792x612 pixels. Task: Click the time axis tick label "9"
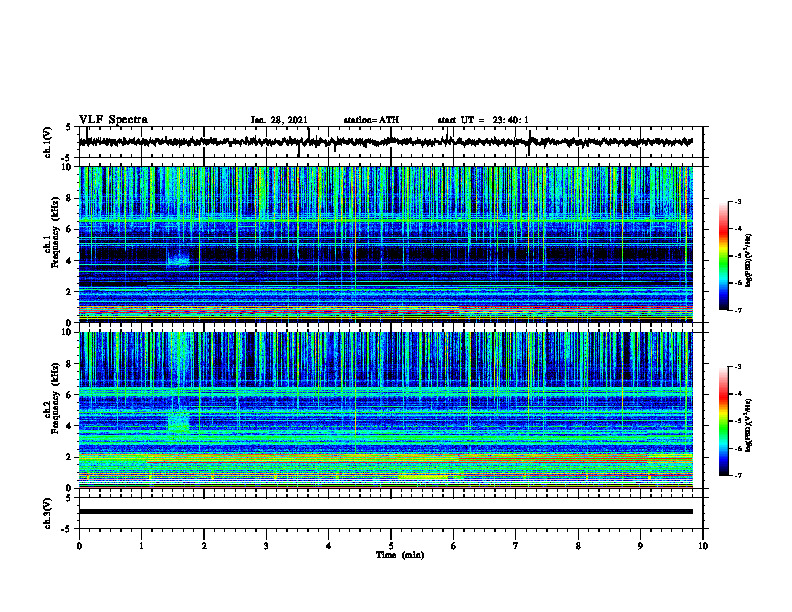click(640, 546)
